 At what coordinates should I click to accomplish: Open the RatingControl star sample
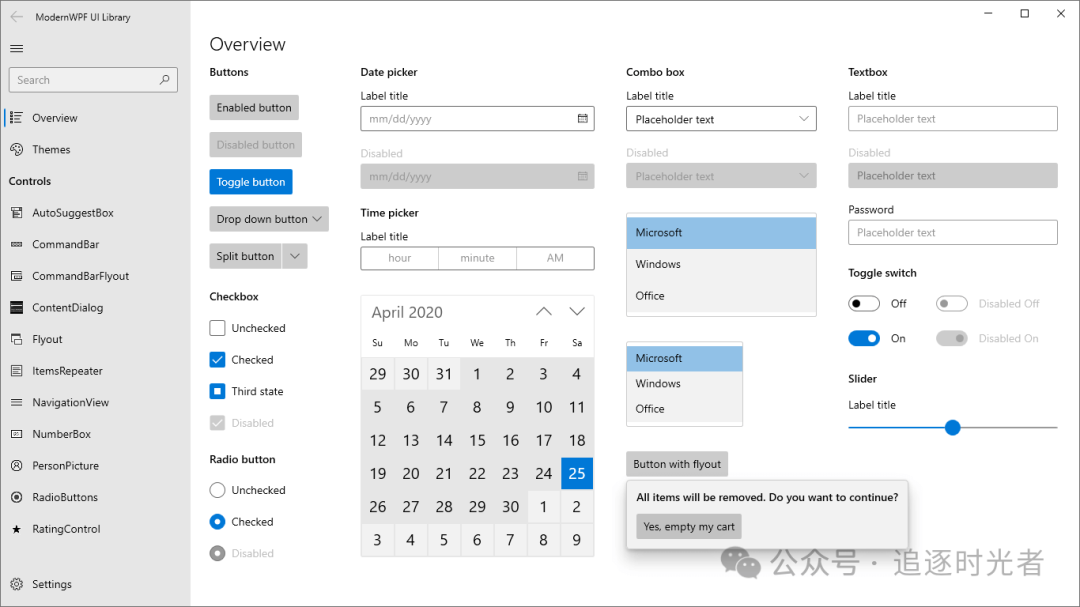click(17, 529)
